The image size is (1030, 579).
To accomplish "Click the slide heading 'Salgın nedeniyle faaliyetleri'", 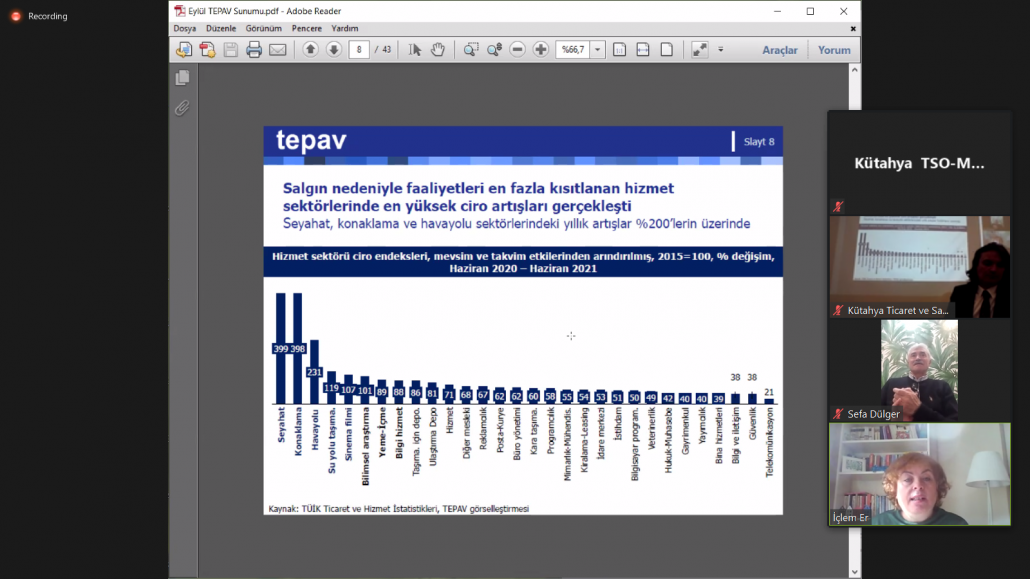I will click(x=478, y=197).
